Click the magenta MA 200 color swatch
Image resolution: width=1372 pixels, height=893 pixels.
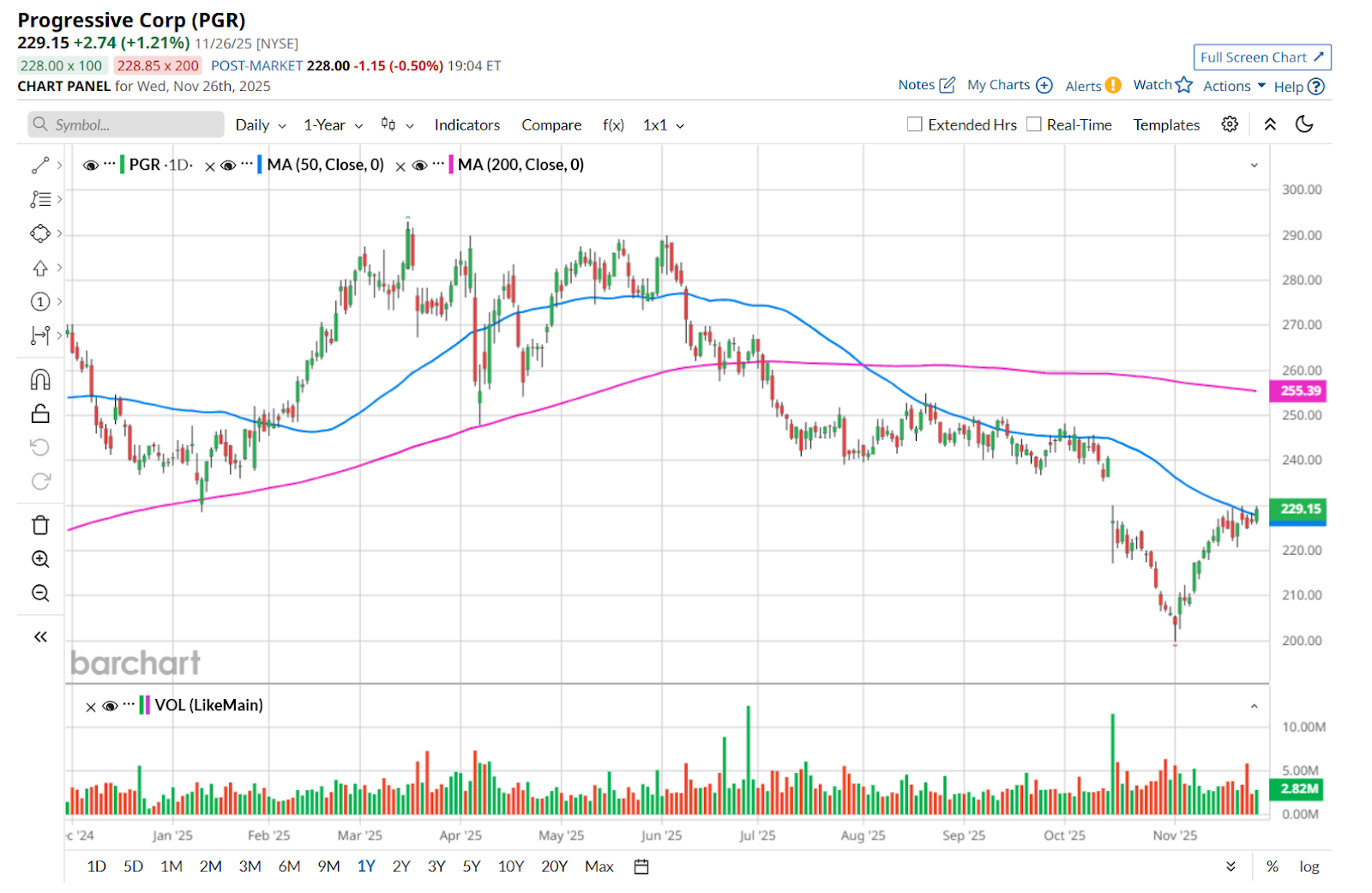[451, 165]
